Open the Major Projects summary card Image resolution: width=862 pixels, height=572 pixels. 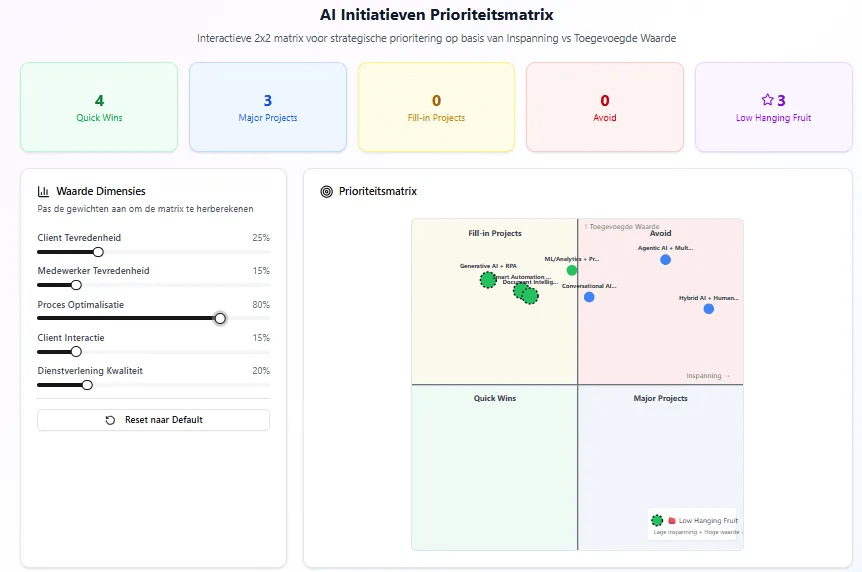pos(268,107)
